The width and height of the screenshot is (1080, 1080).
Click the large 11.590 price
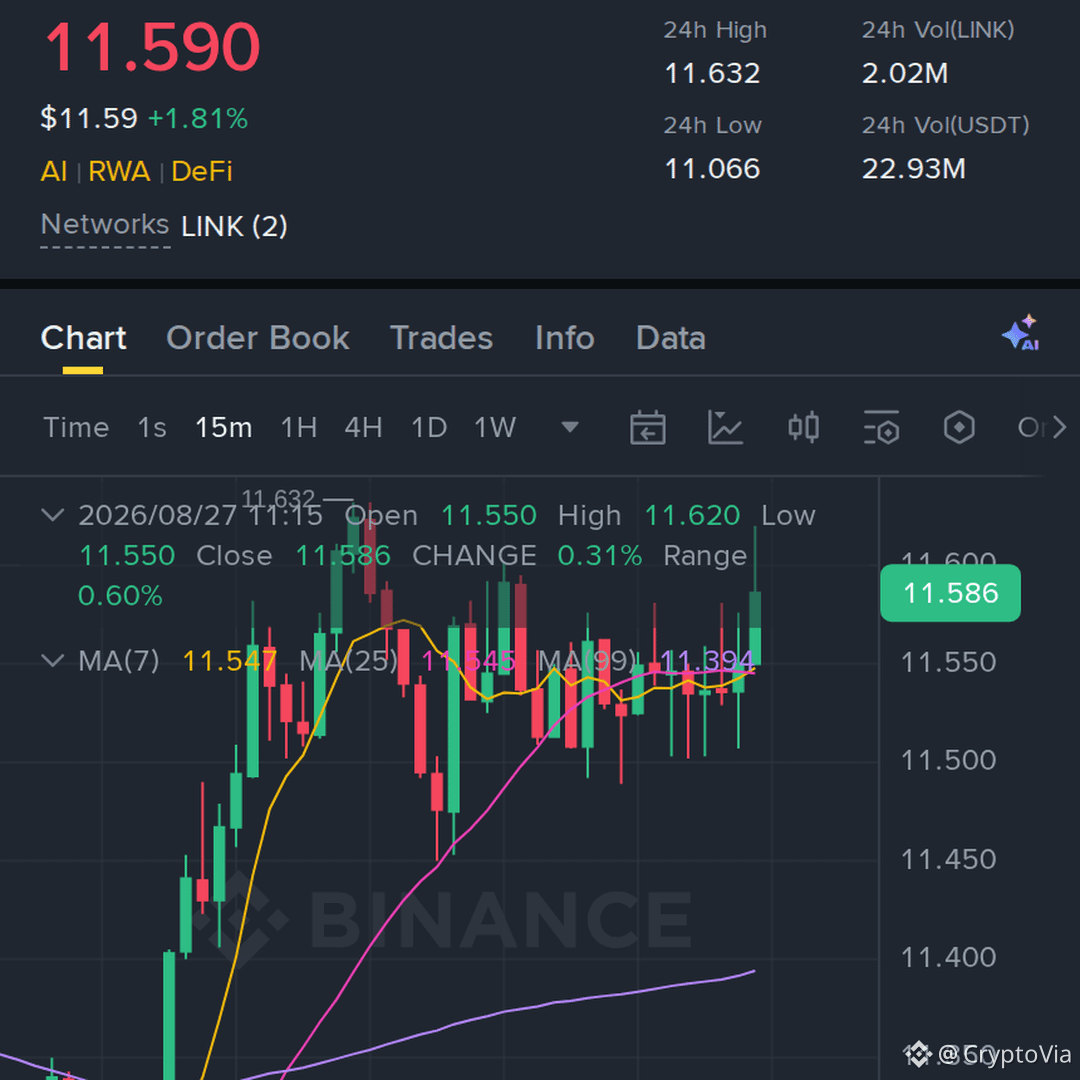coord(152,47)
